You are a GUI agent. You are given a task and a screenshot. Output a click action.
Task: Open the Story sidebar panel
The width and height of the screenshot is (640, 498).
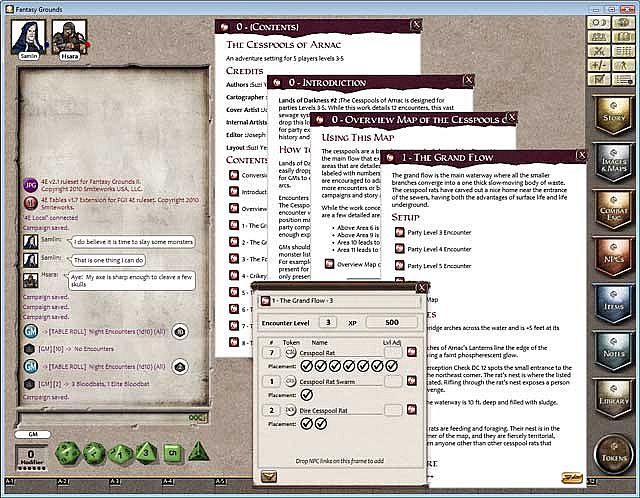point(613,115)
